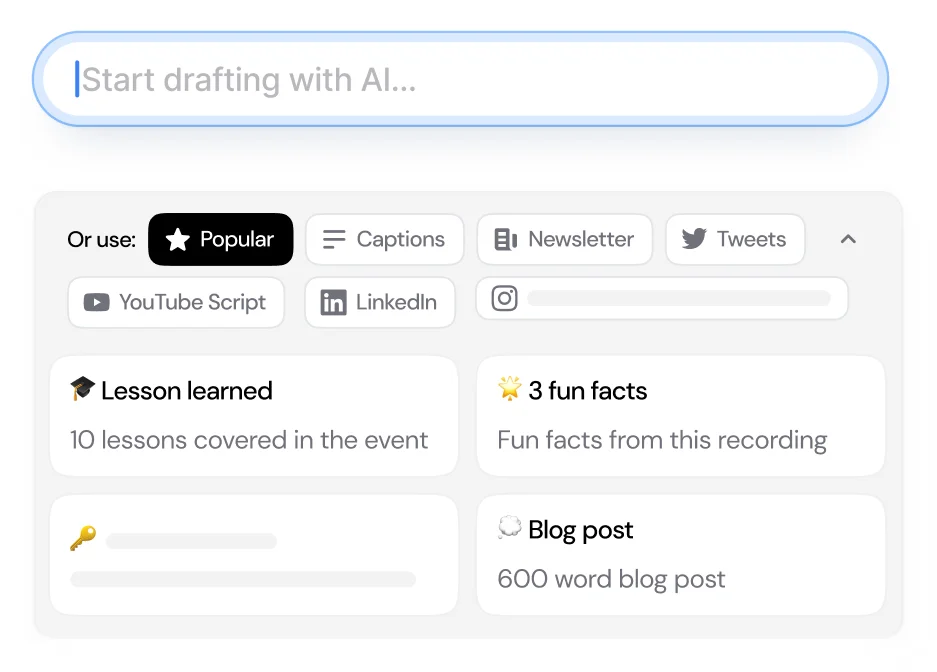
Task: Toggle the Popular filter chip
Action: tap(220, 239)
